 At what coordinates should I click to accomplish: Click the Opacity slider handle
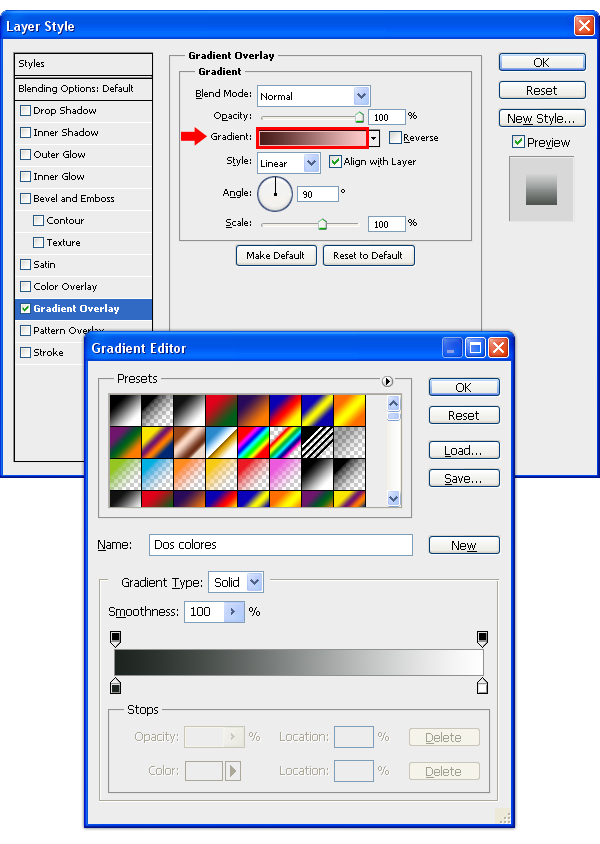(x=359, y=117)
